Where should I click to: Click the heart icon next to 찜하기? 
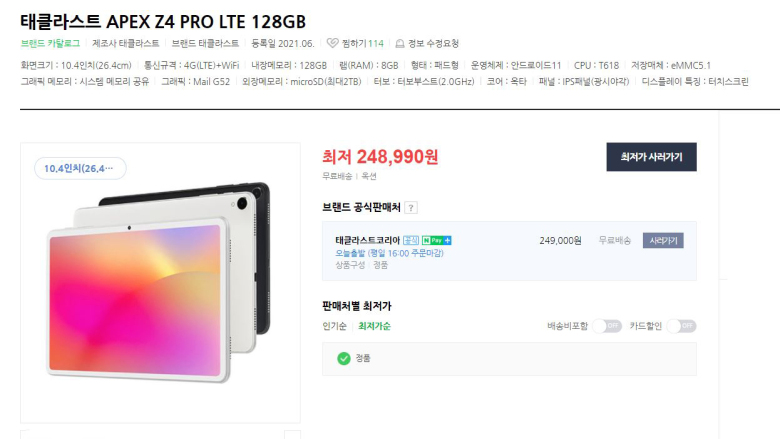(332, 43)
